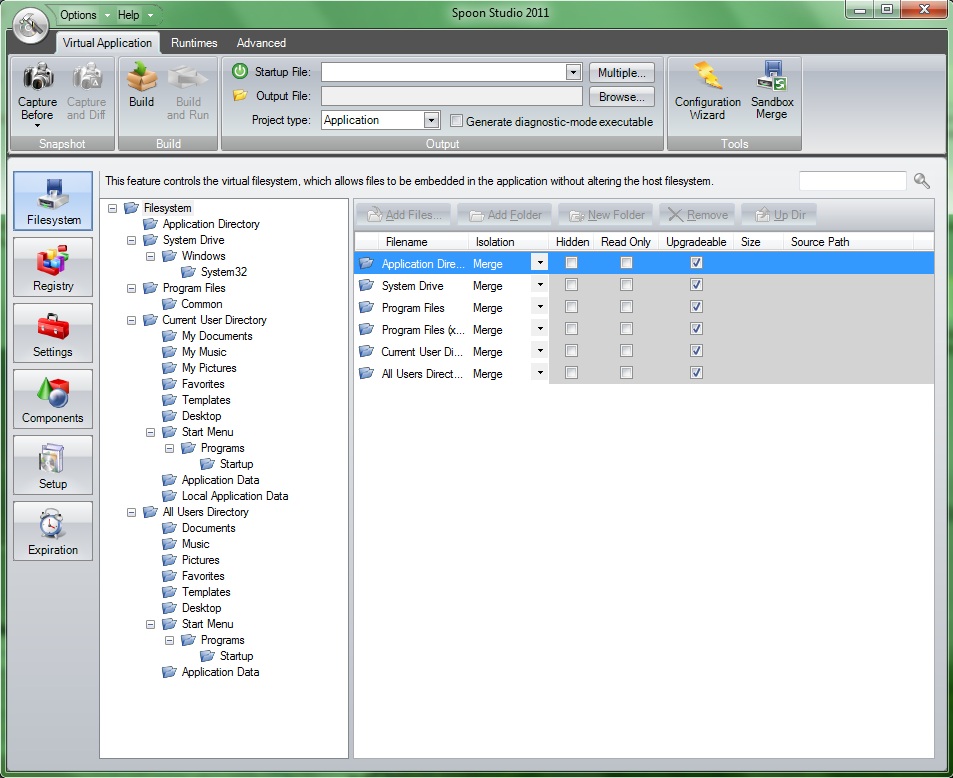Collapse the System Drive tree node
953x778 pixels.
click(x=131, y=240)
